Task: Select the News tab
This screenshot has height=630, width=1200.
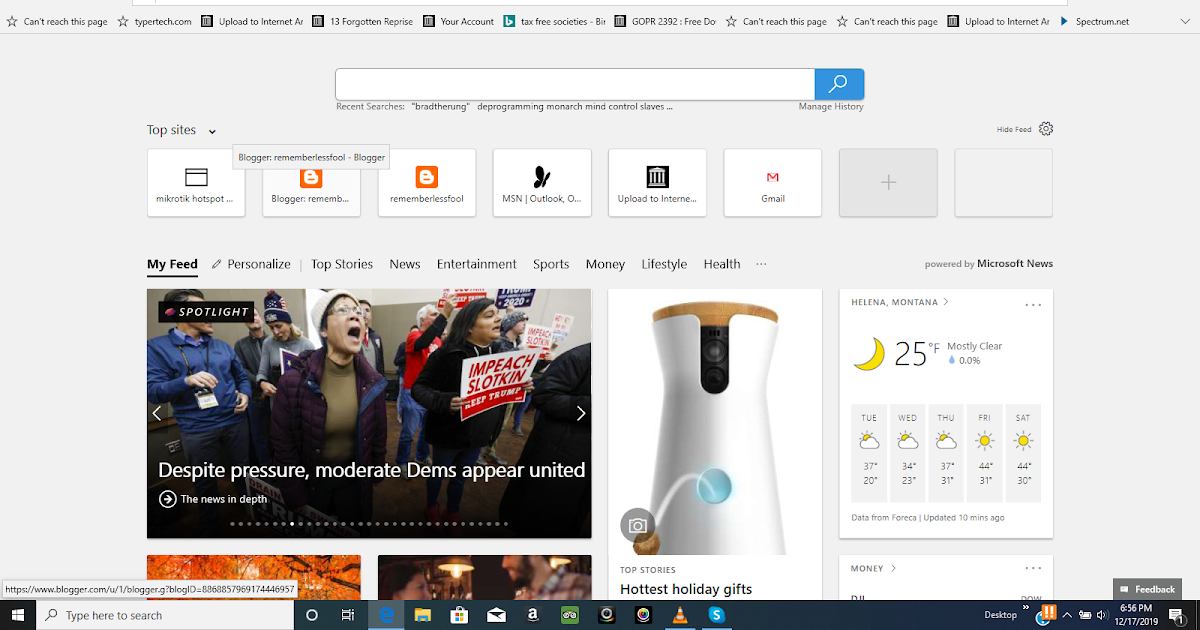Action: [x=405, y=264]
